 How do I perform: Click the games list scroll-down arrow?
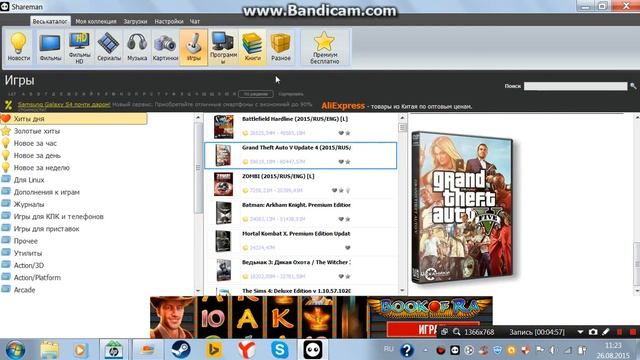click(x=402, y=291)
